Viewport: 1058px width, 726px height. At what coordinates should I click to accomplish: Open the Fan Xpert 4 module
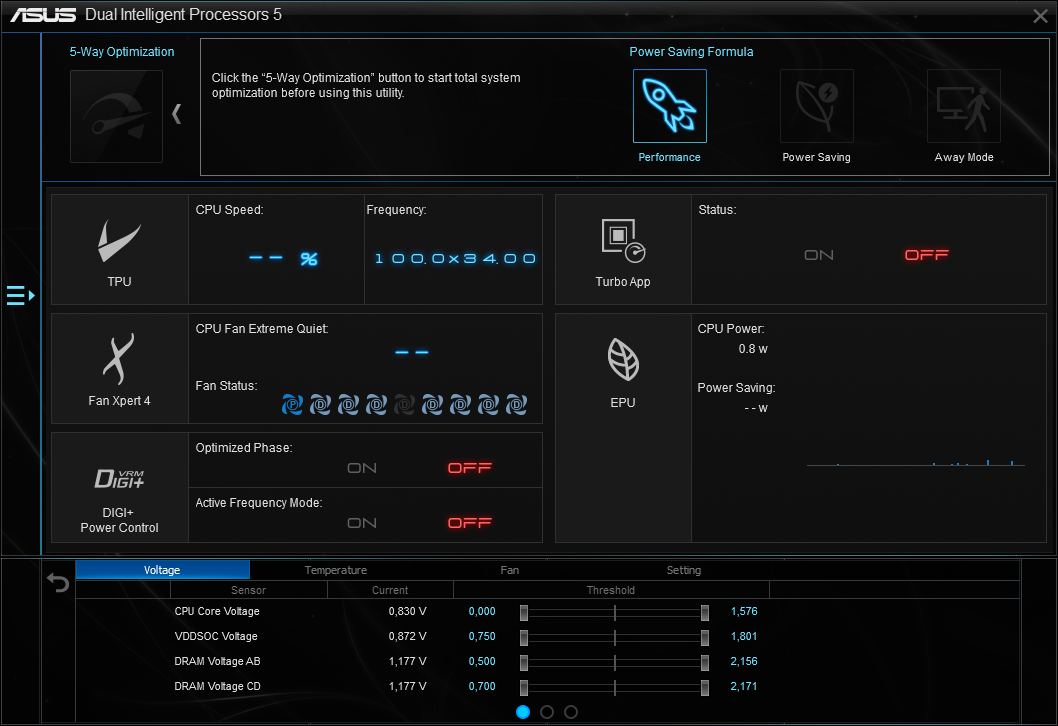tap(119, 368)
